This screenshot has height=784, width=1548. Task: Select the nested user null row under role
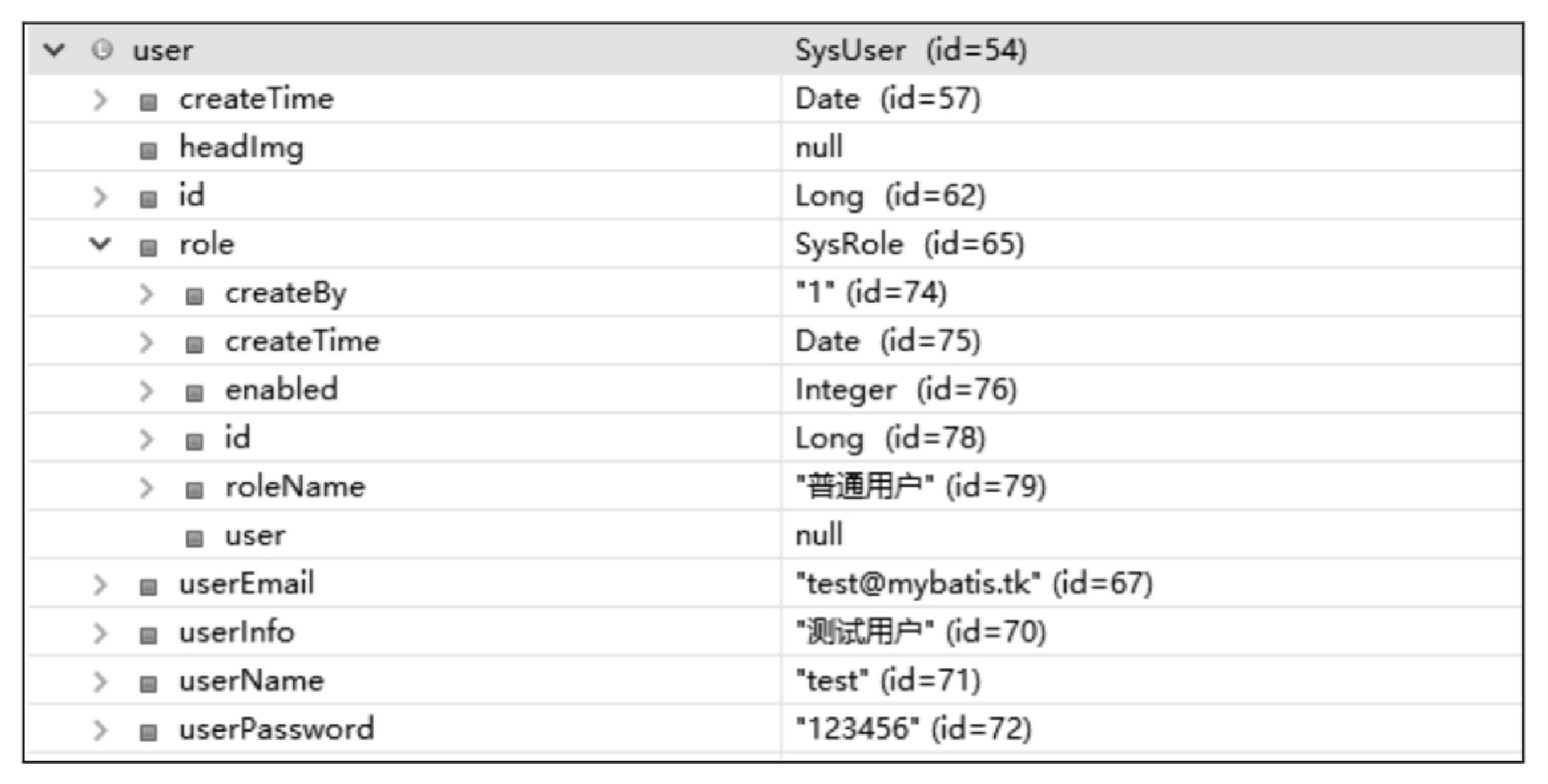tap(775, 534)
